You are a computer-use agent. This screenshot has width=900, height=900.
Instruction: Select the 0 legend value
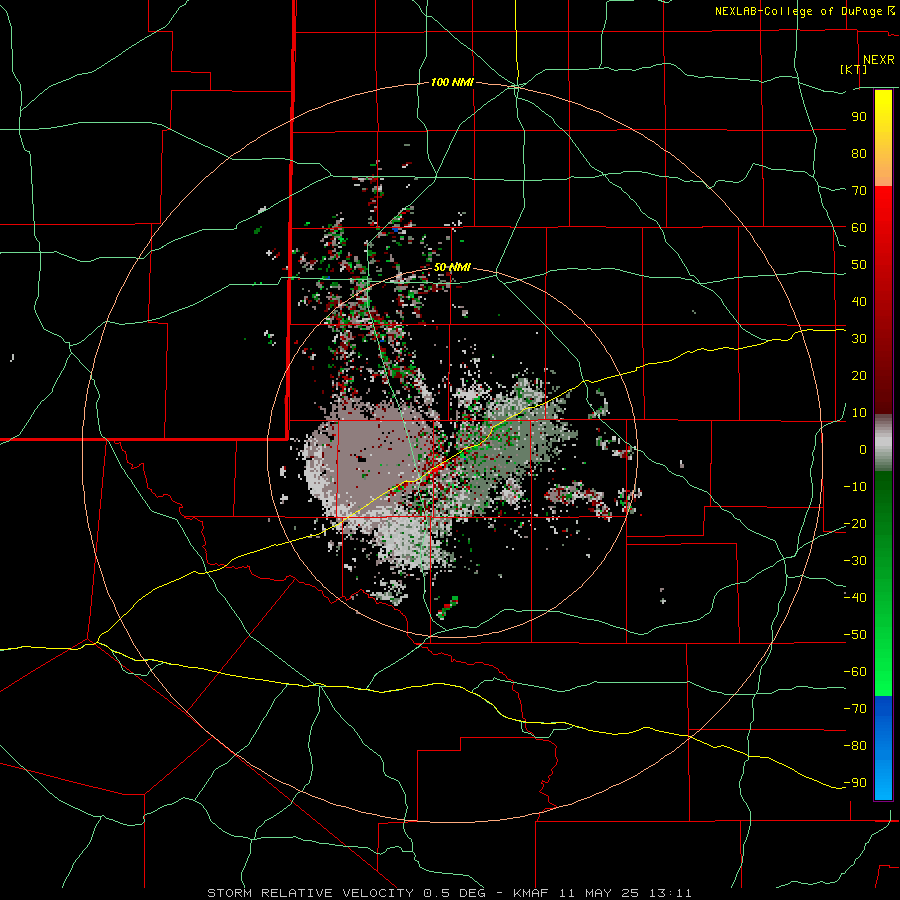tap(863, 449)
